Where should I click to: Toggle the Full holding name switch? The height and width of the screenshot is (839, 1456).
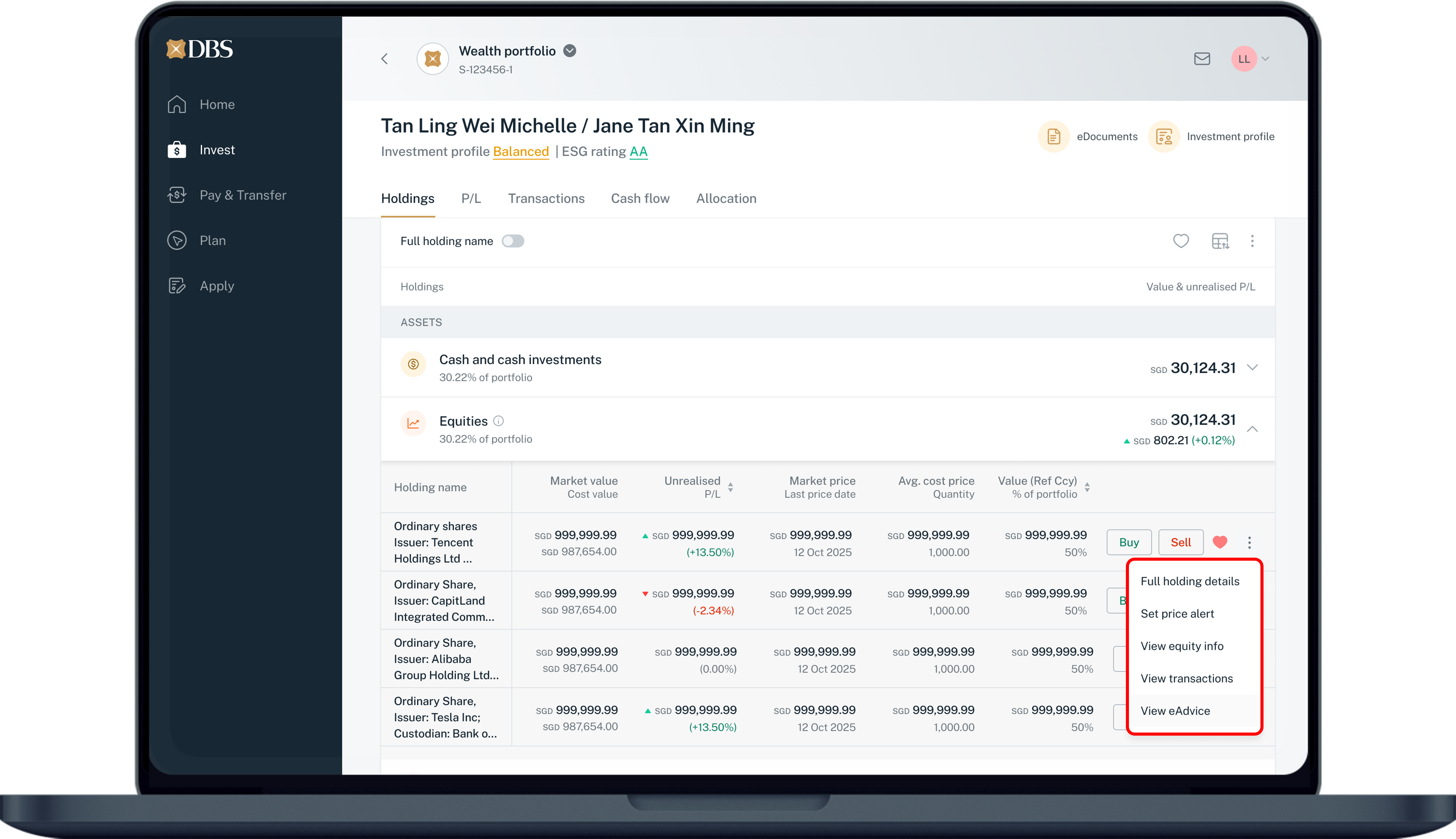512,241
